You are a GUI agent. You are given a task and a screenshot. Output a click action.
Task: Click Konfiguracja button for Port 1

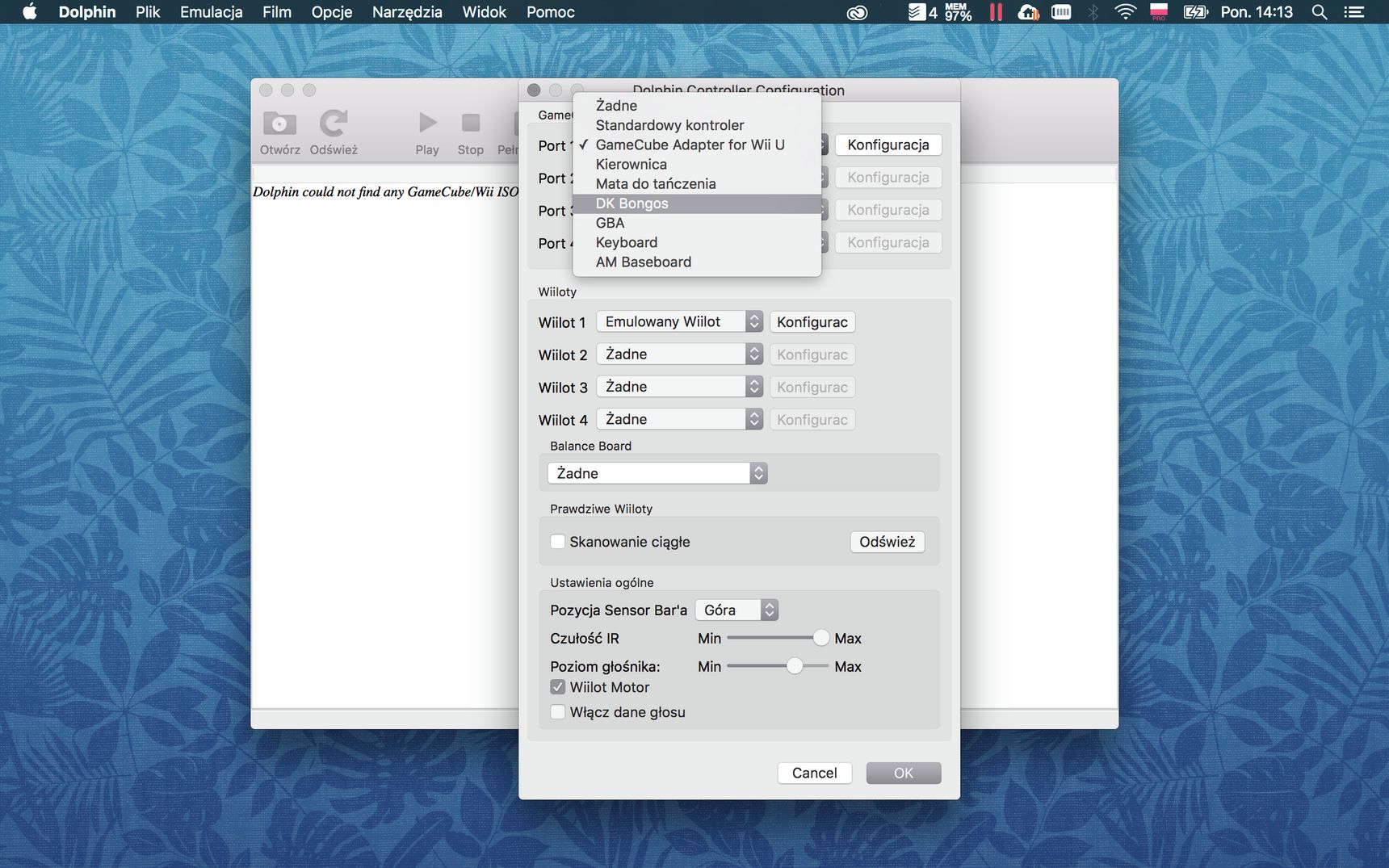[888, 145]
